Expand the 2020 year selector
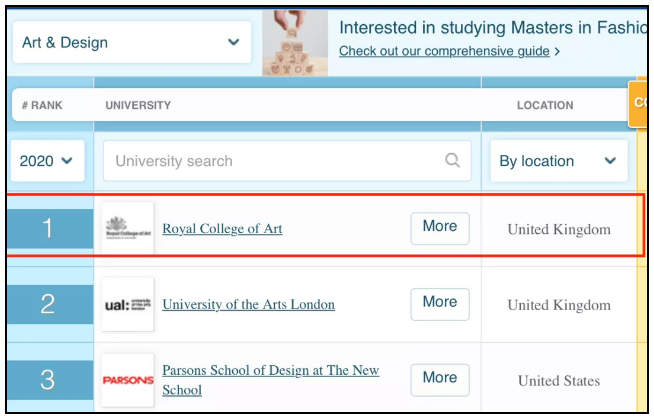This screenshot has height=417, width=654. [47, 161]
